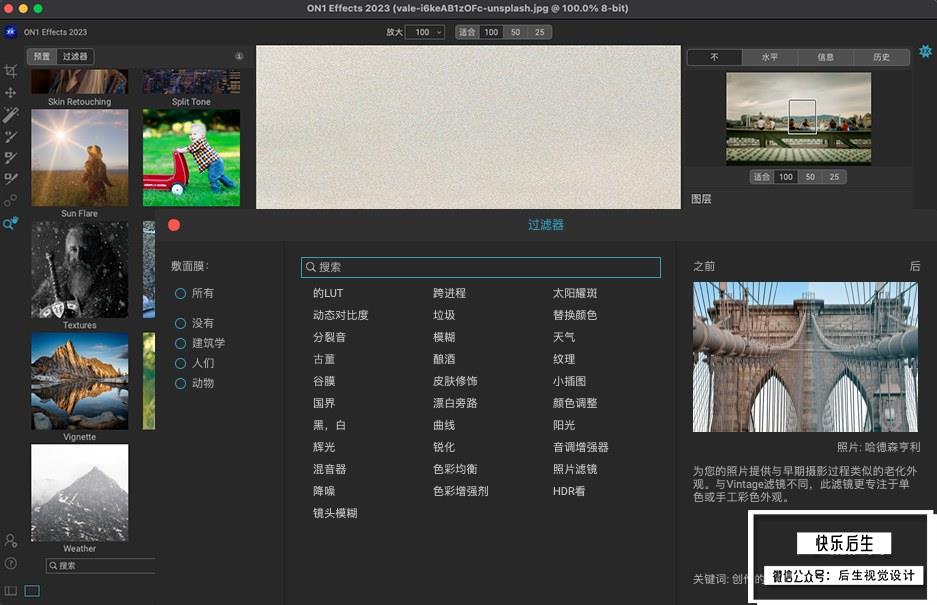937x605 pixels.
Task: Select the 建筑学 radio option
Action: [x=180, y=343]
